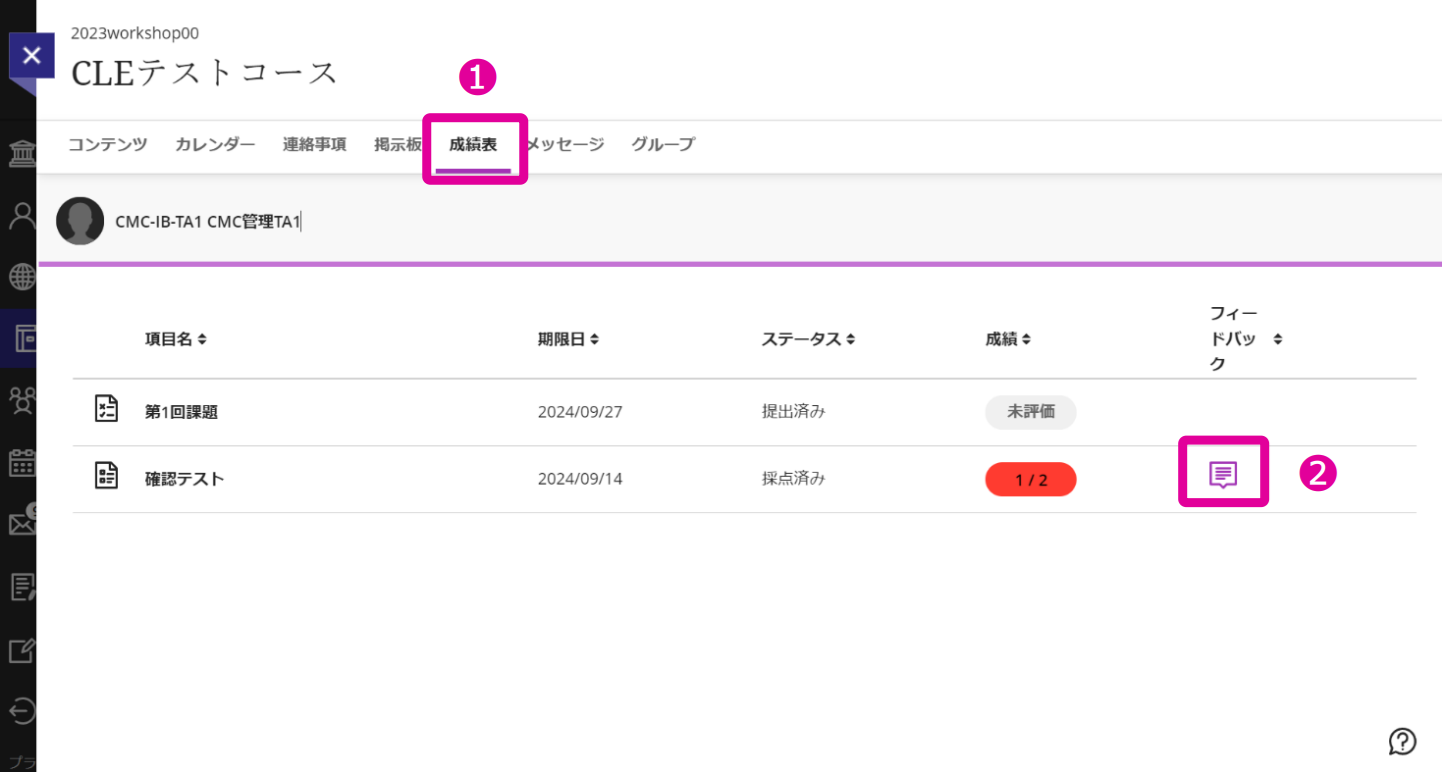Viewport: 1442px width, 772px height.
Task: Open 確認テスト item link
Action: coord(184,479)
